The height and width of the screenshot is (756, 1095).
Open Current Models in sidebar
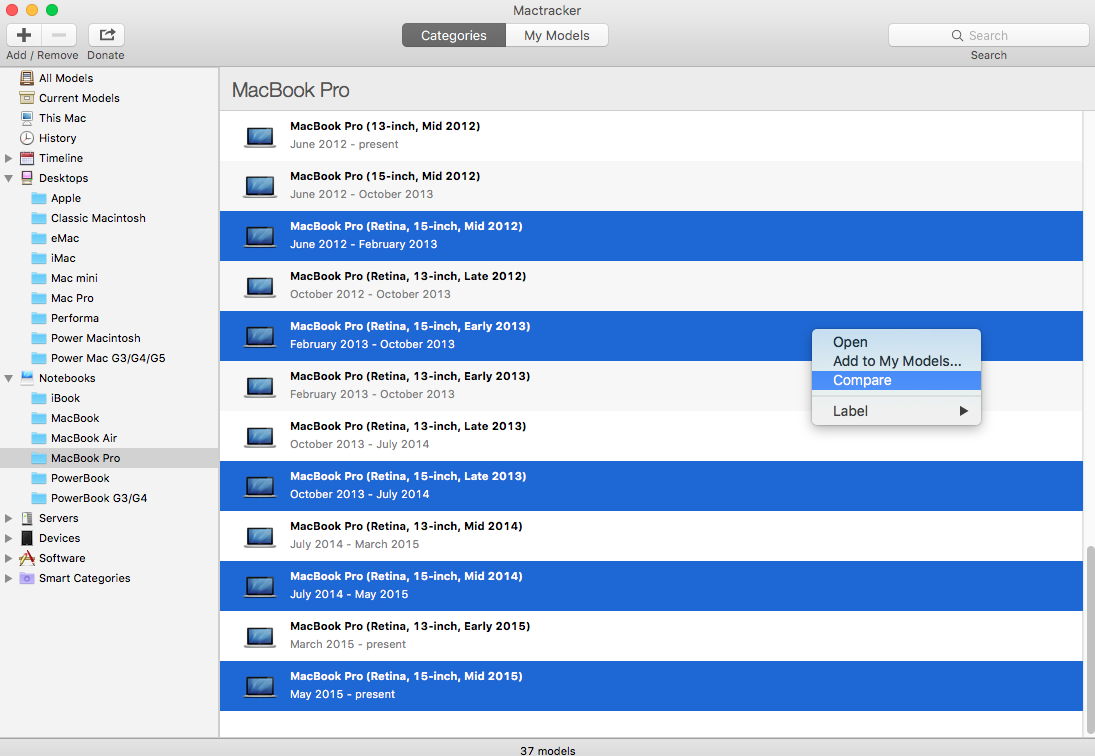coord(79,98)
